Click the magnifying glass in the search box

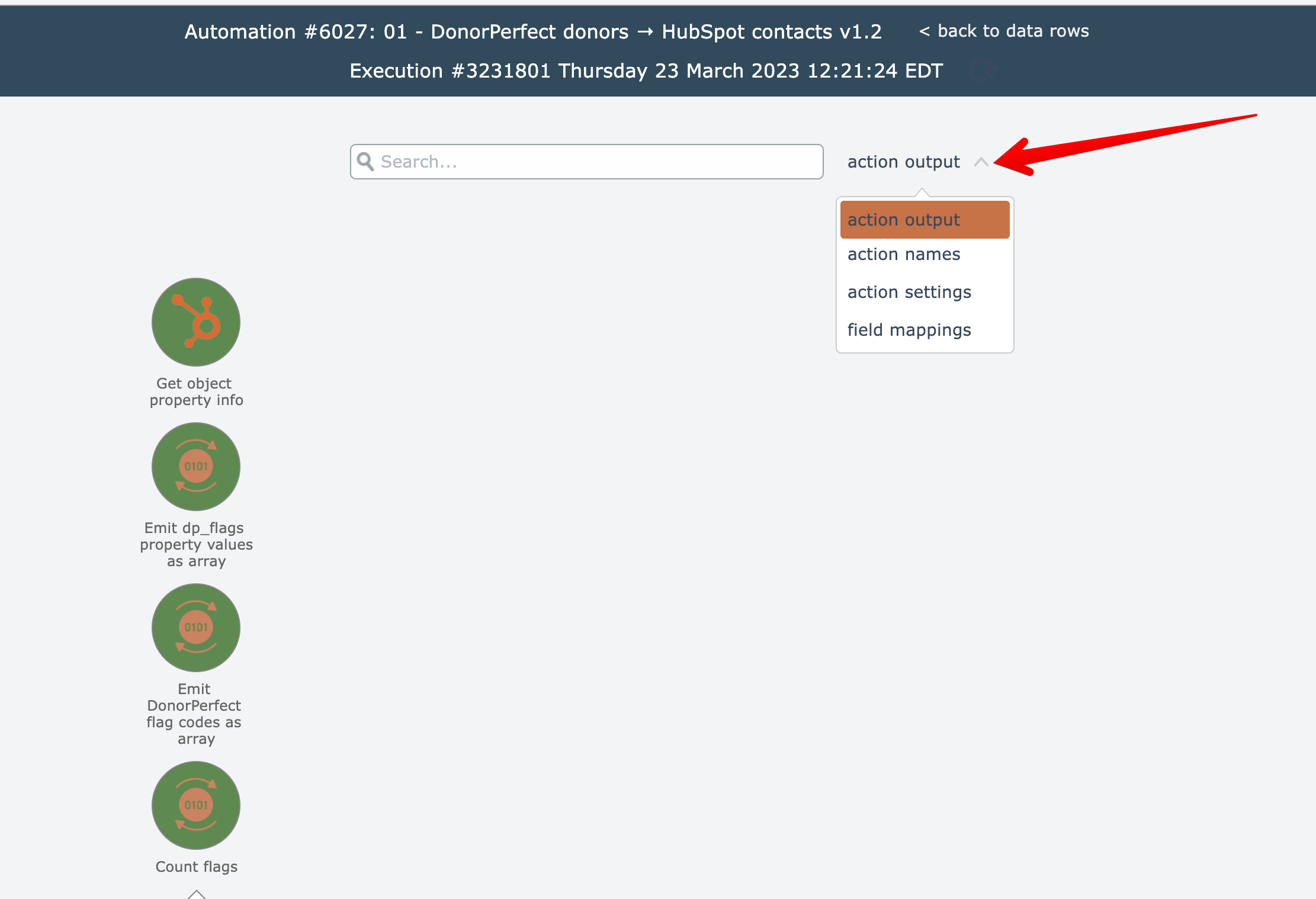[x=365, y=162]
